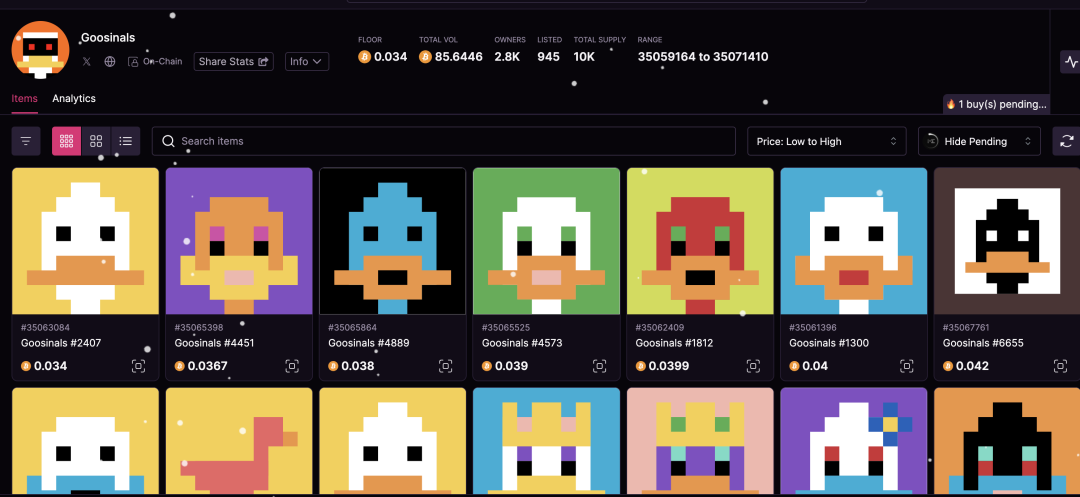Click the quick-view icon on Goosinals #4451
This screenshot has height=497, width=1080.
(x=292, y=366)
